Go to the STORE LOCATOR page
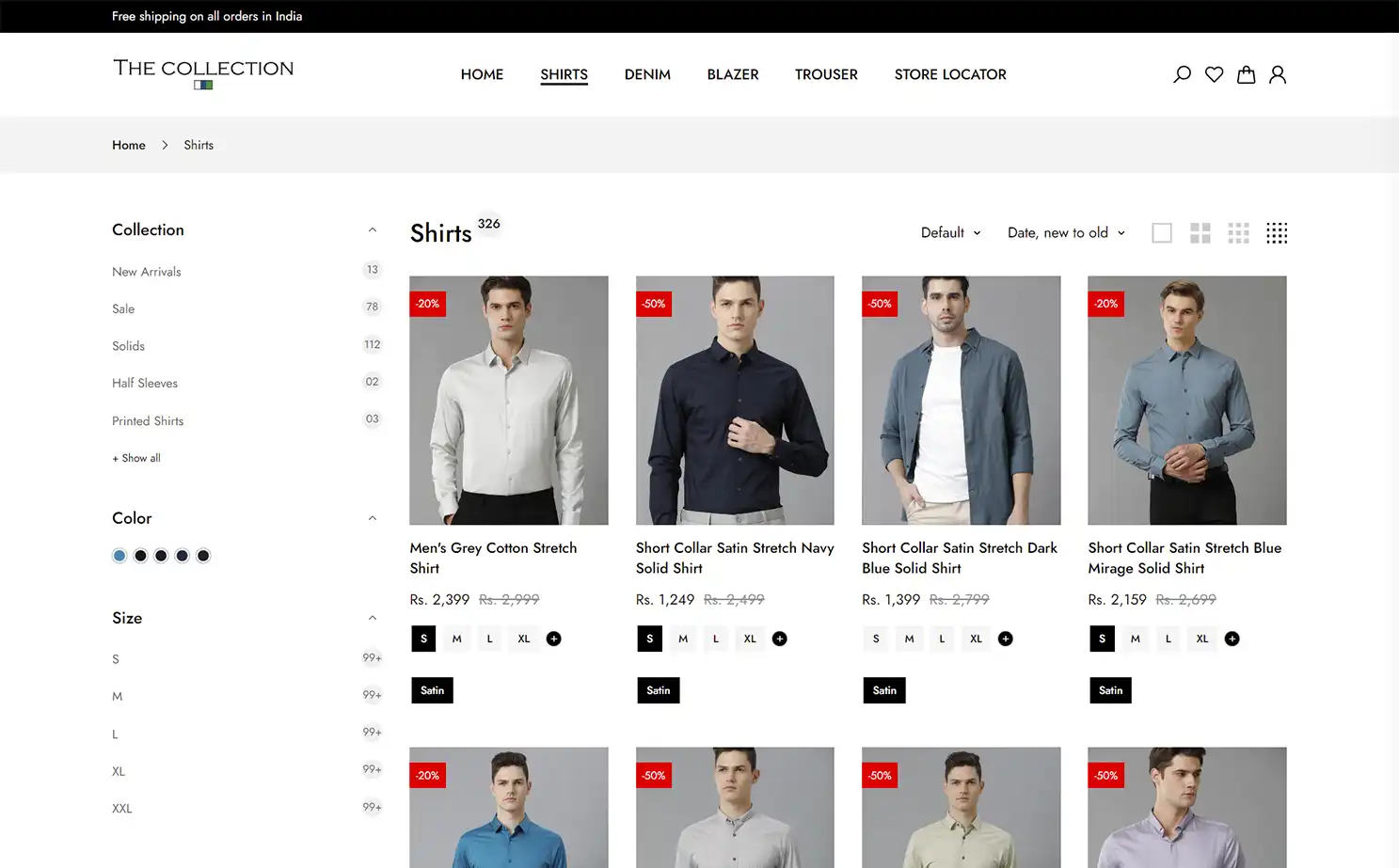Screen dimensions: 1399x868 [x=950, y=74]
